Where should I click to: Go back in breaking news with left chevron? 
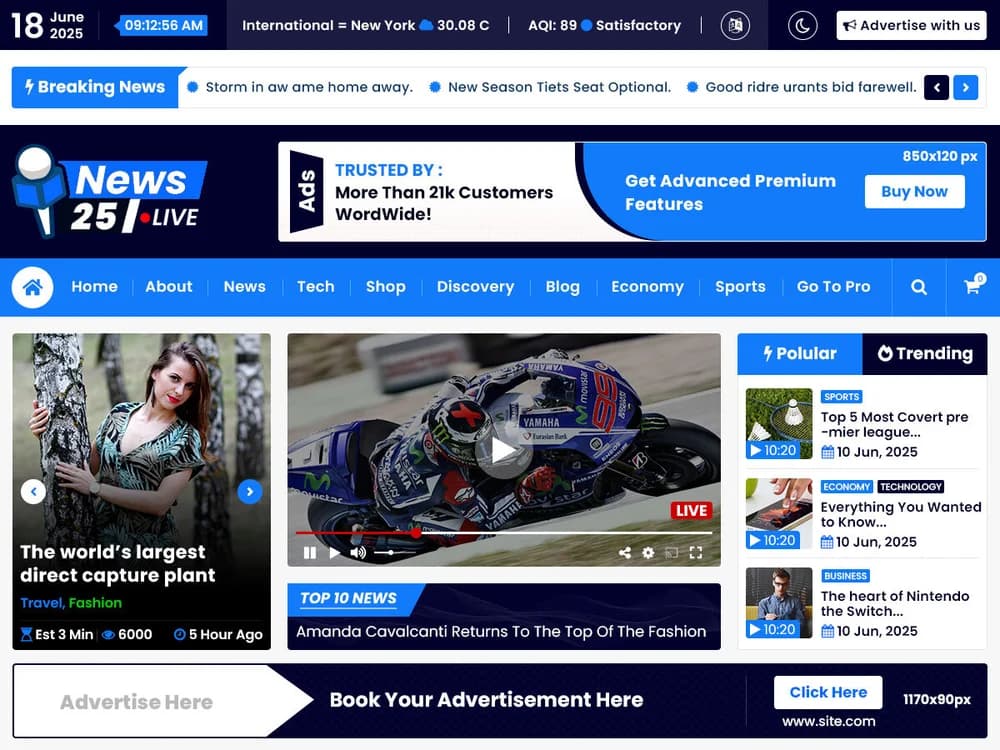point(936,87)
